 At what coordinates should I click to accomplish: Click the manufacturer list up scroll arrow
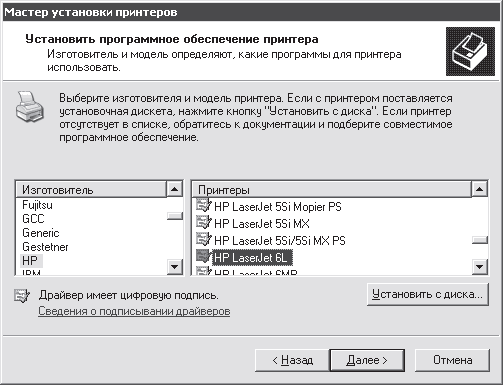(174, 190)
